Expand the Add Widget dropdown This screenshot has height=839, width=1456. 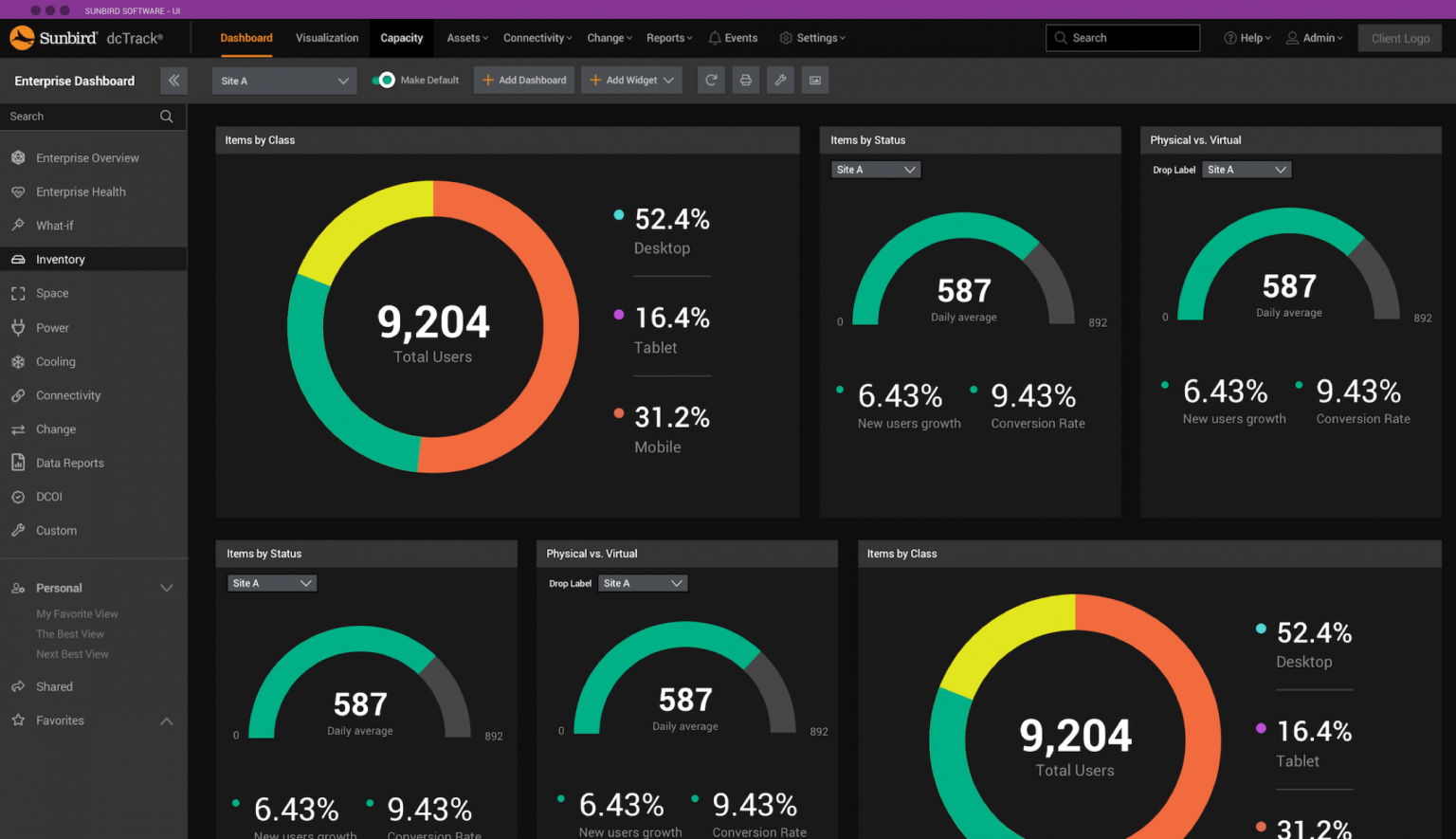[x=668, y=81]
